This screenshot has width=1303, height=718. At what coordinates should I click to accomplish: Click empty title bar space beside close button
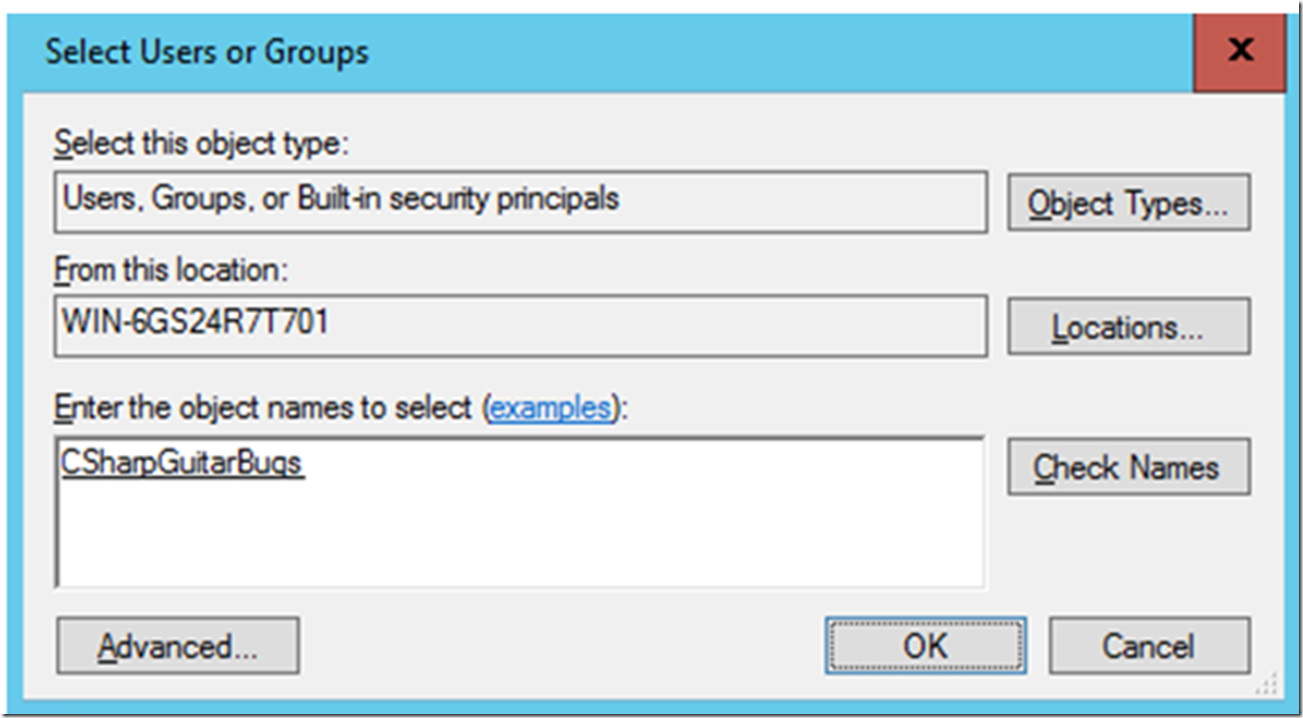780,52
